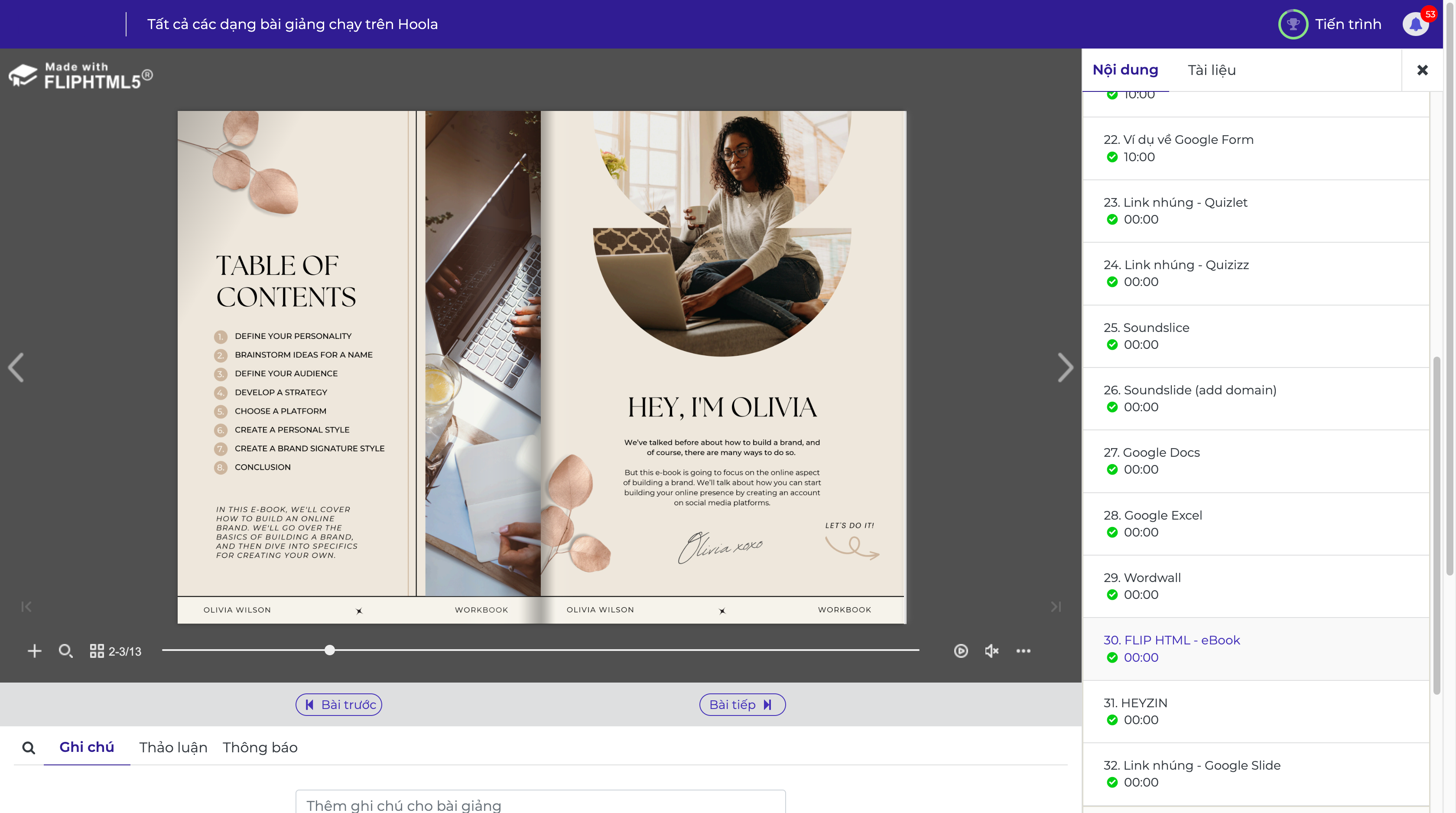1456x813 pixels.
Task: Open the flipbook search magnifier
Action: [65, 651]
